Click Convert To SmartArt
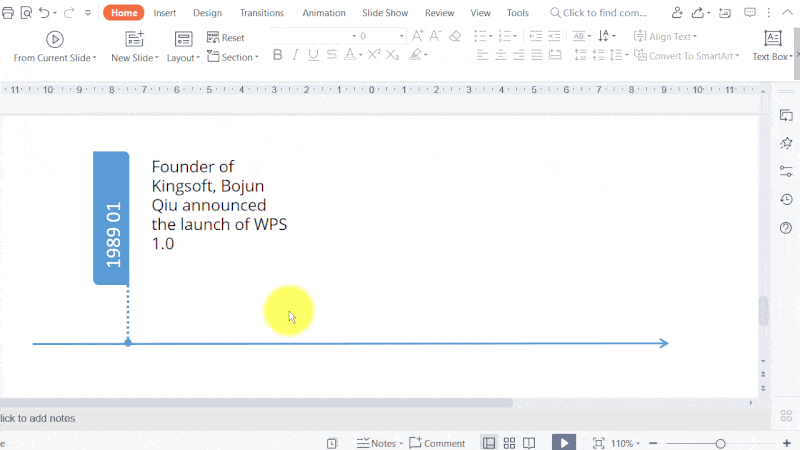Screen dimensions: 800x450 click(686, 56)
